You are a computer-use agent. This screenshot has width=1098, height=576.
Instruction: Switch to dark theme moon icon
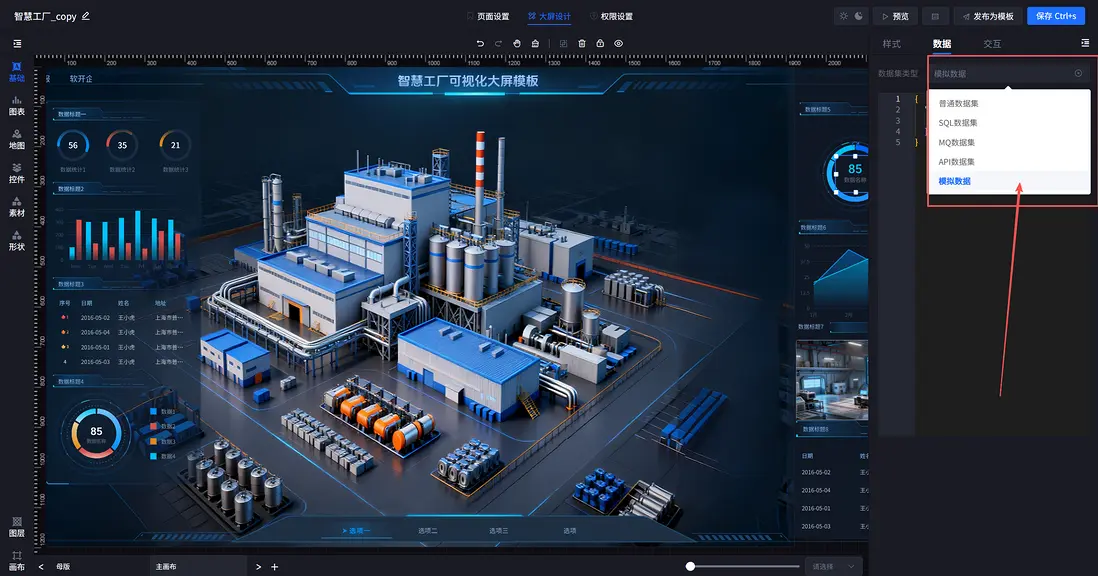click(859, 16)
